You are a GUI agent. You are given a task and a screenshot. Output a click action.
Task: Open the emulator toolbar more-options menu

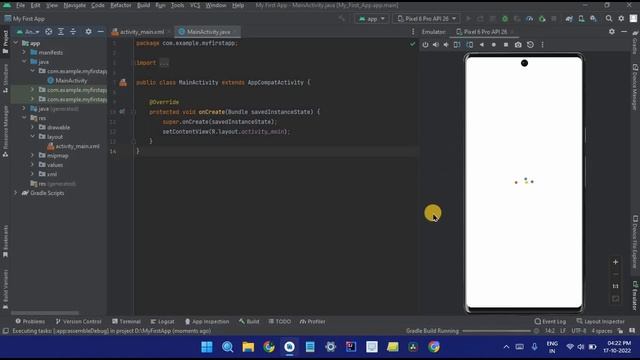542,45
